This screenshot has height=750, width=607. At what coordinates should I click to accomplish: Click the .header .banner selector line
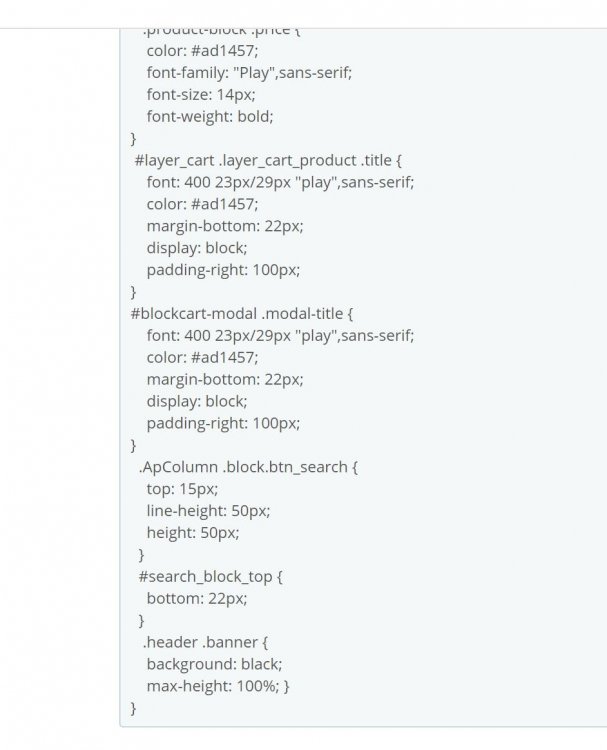(x=205, y=642)
